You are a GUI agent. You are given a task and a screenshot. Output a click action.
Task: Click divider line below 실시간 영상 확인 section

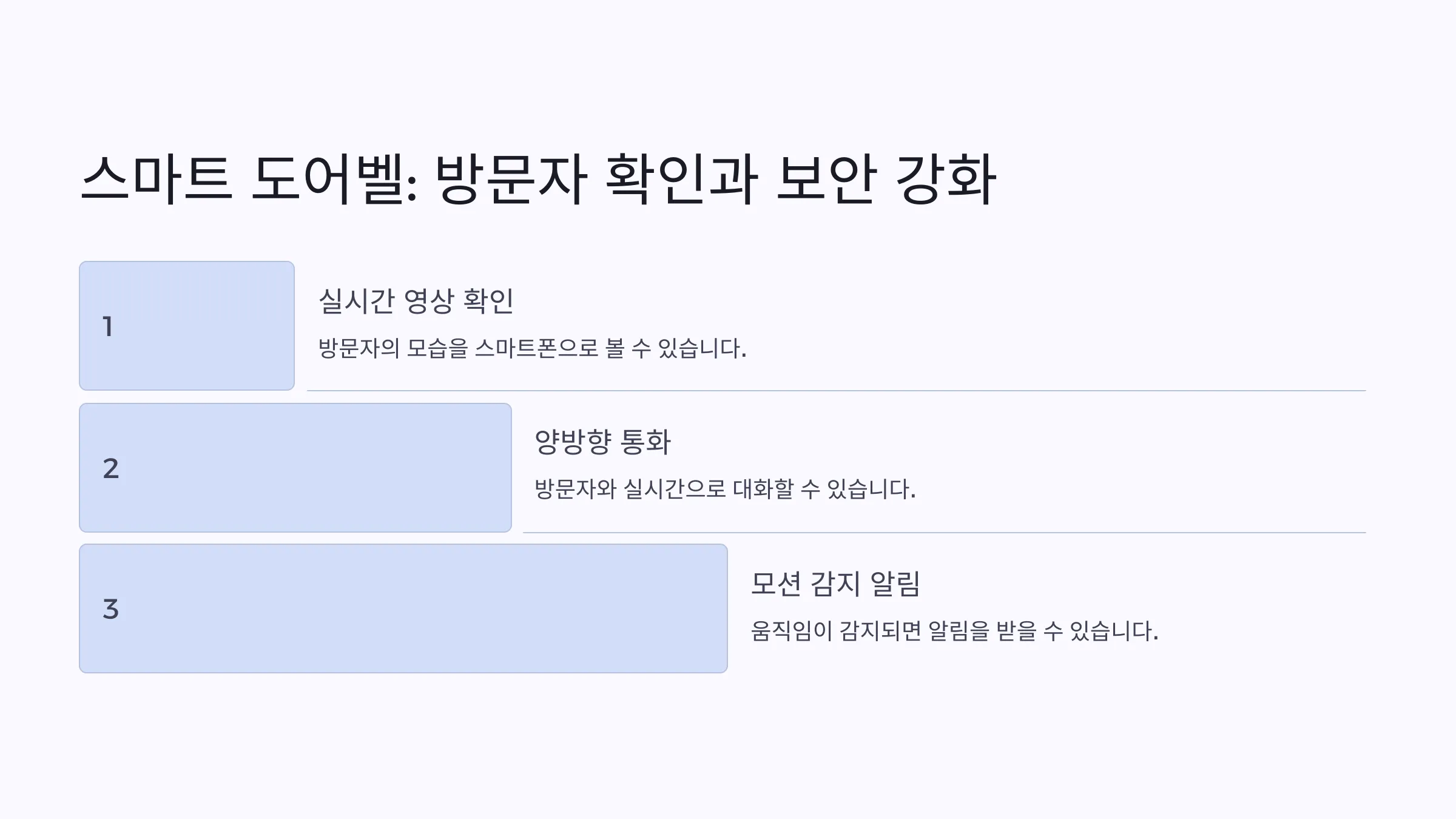[837, 391]
